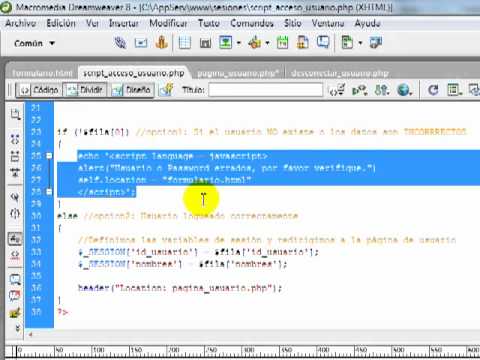Open the Ver menu
Viewport: 480px width, 360px height.
pos(92,23)
